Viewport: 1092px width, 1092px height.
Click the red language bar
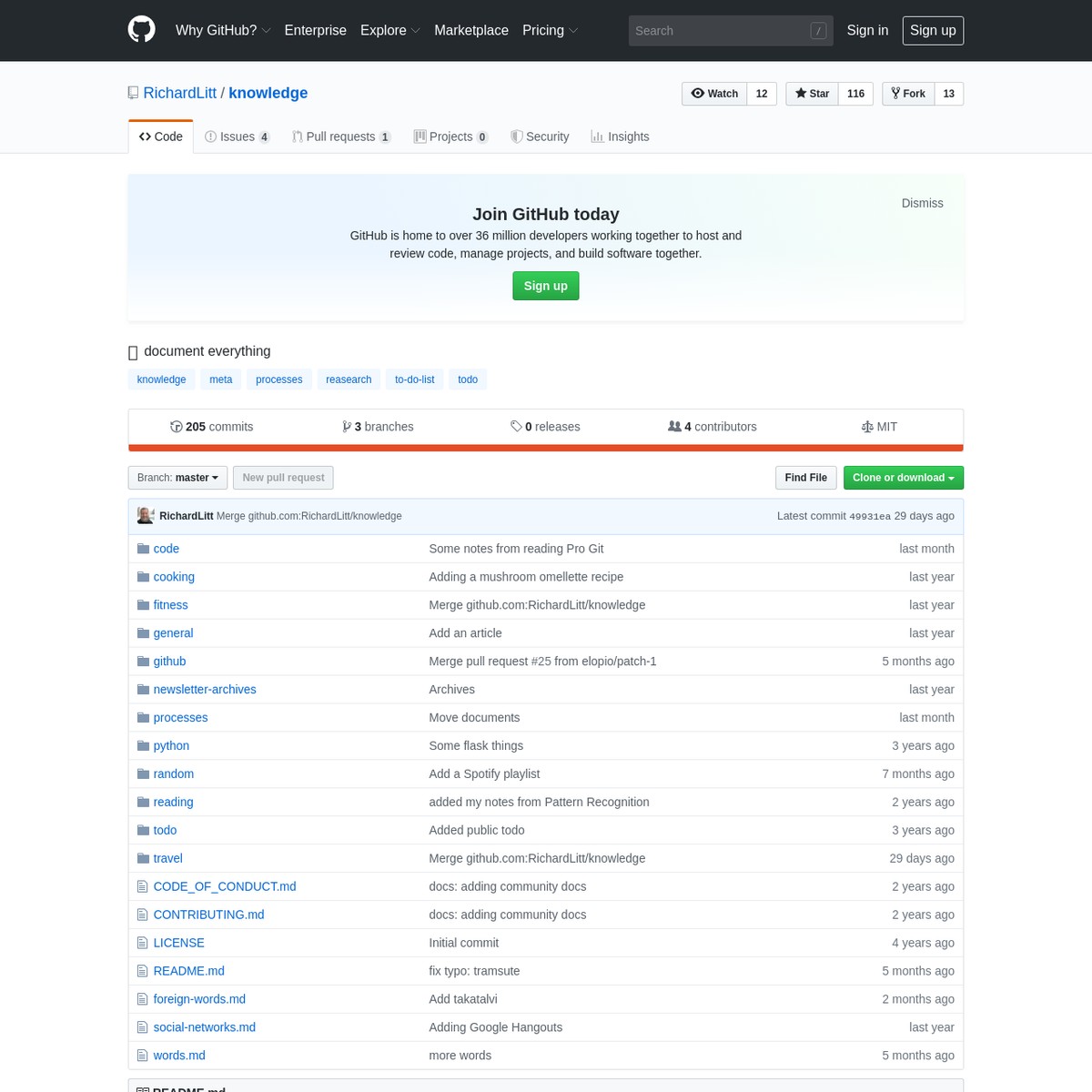pos(546,448)
